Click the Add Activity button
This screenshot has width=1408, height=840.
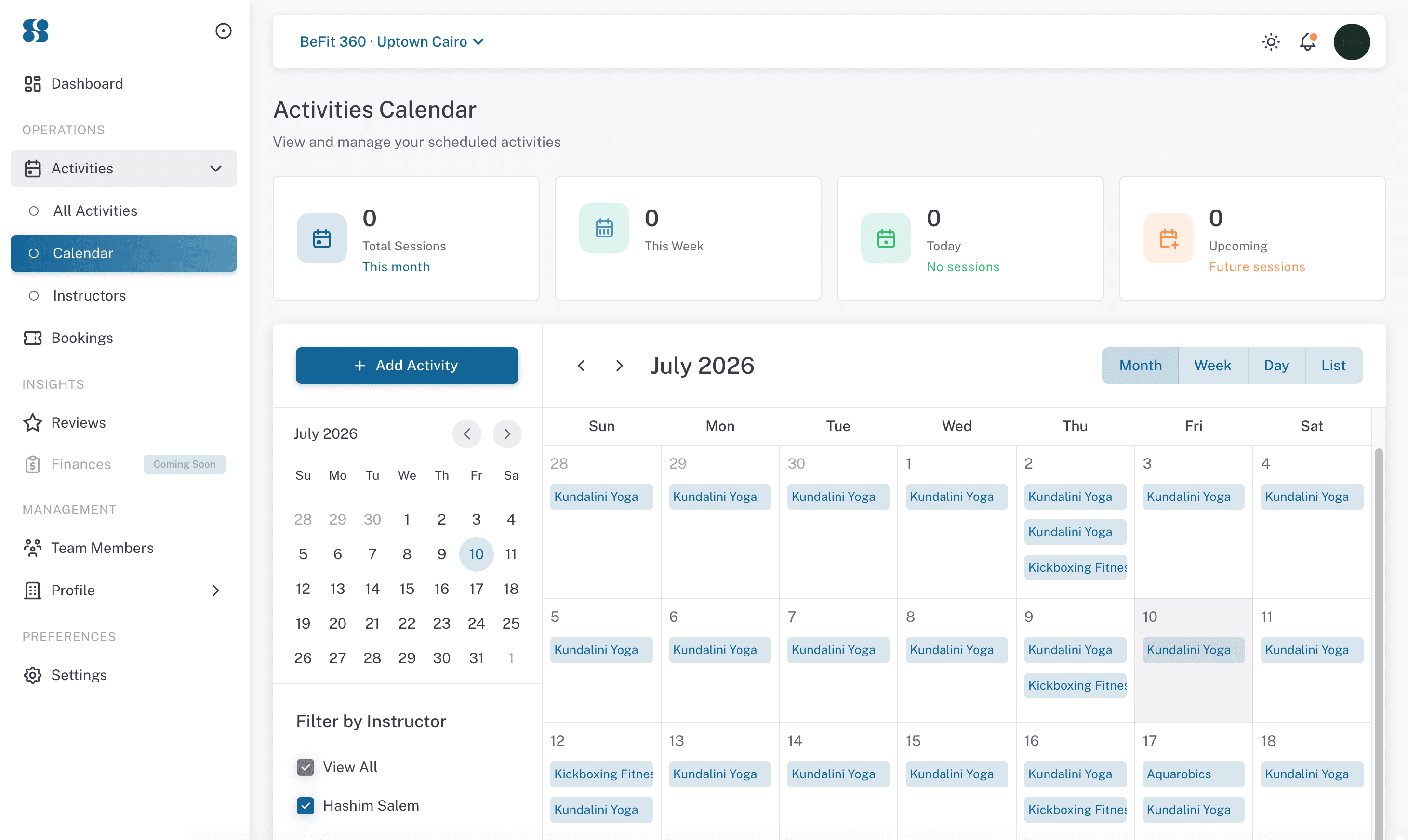tap(407, 366)
